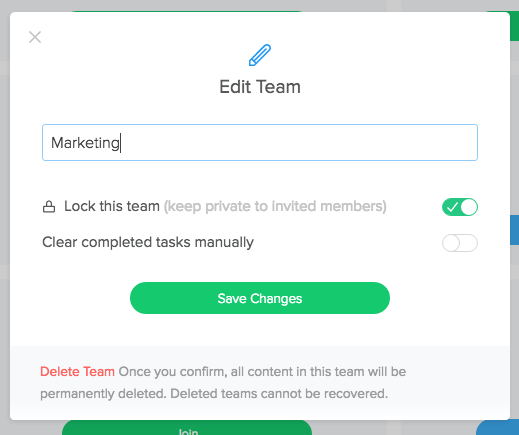Screen dimensions: 519x435
Task: Disable the Lock this team switch
Action: pos(460,207)
